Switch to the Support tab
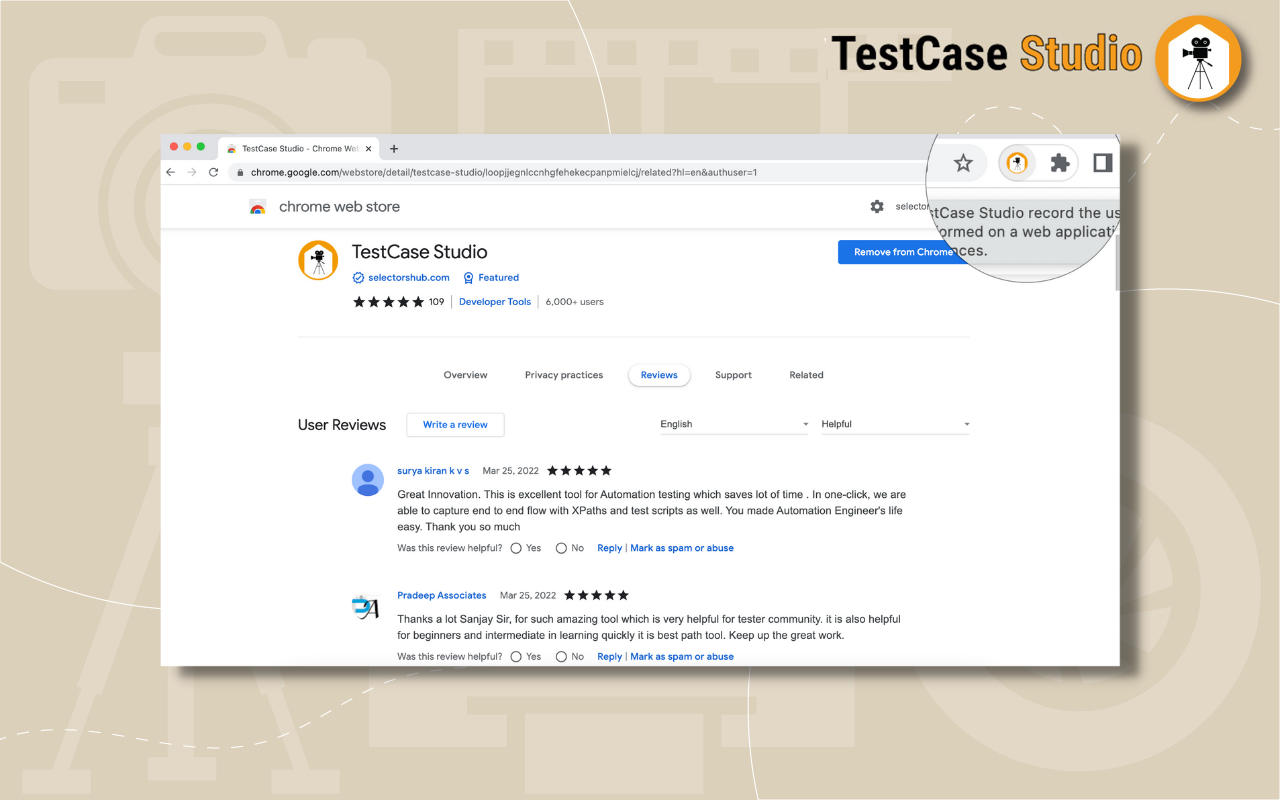Screen dimensions: 1280x800 [733, 375]
